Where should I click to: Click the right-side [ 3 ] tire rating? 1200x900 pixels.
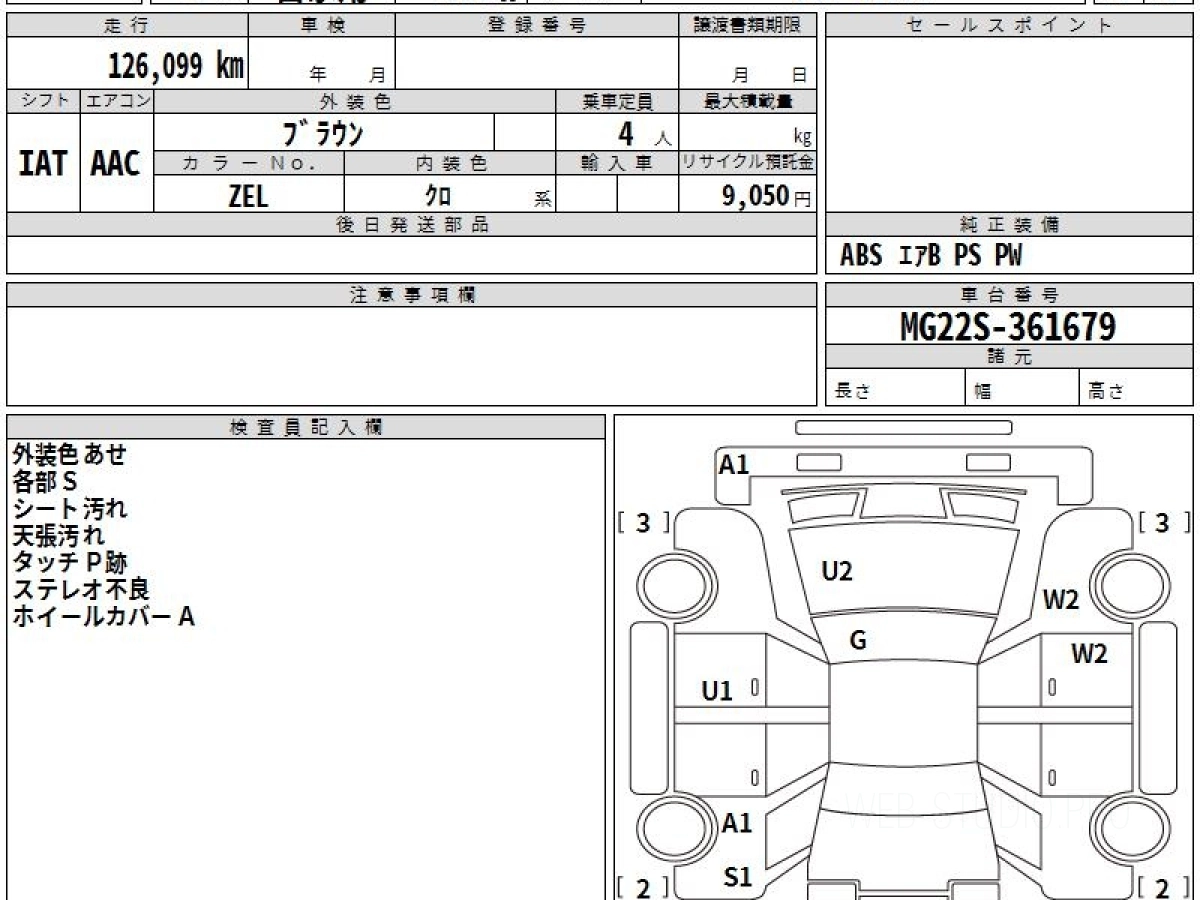click(x=1163, y=522)
